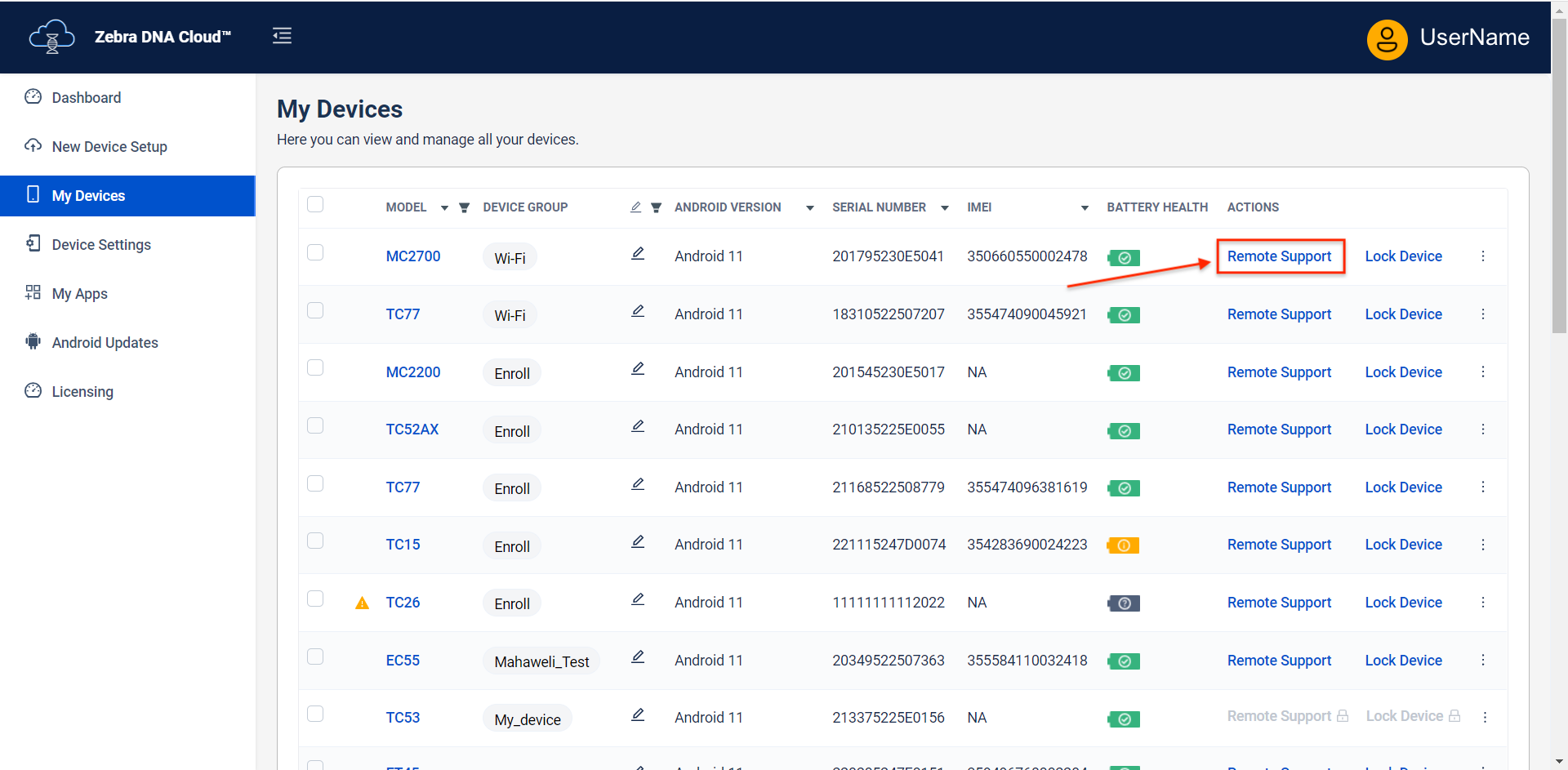This screenshot has height=770, width=1568.
Task: Edit device group for MC2700 row
Action: coord(638,254)
